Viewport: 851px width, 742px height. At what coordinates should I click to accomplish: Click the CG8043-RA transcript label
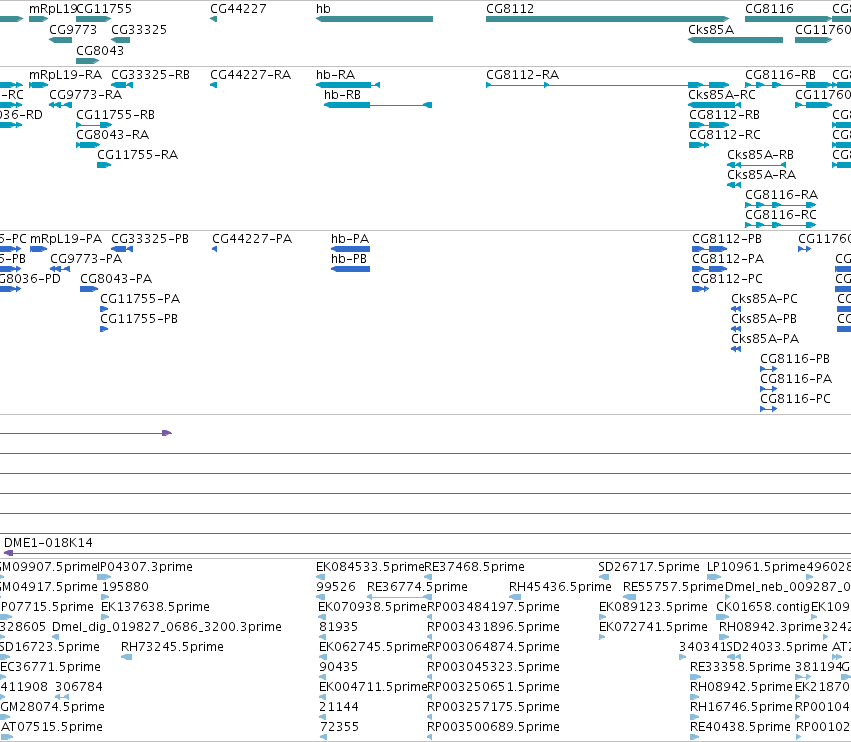[x=112, y=134]
